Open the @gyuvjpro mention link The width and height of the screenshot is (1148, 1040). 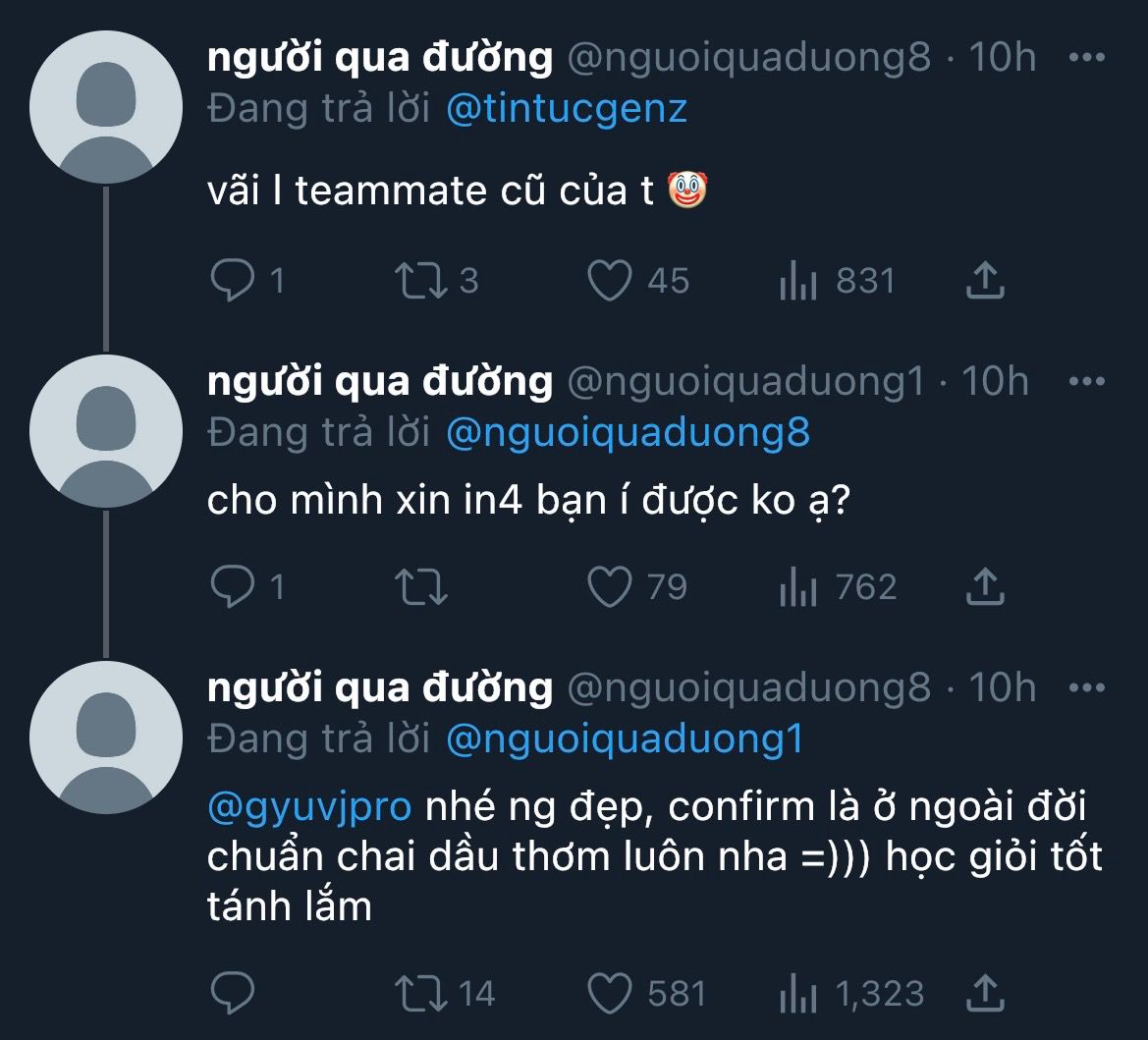[309, 807]
